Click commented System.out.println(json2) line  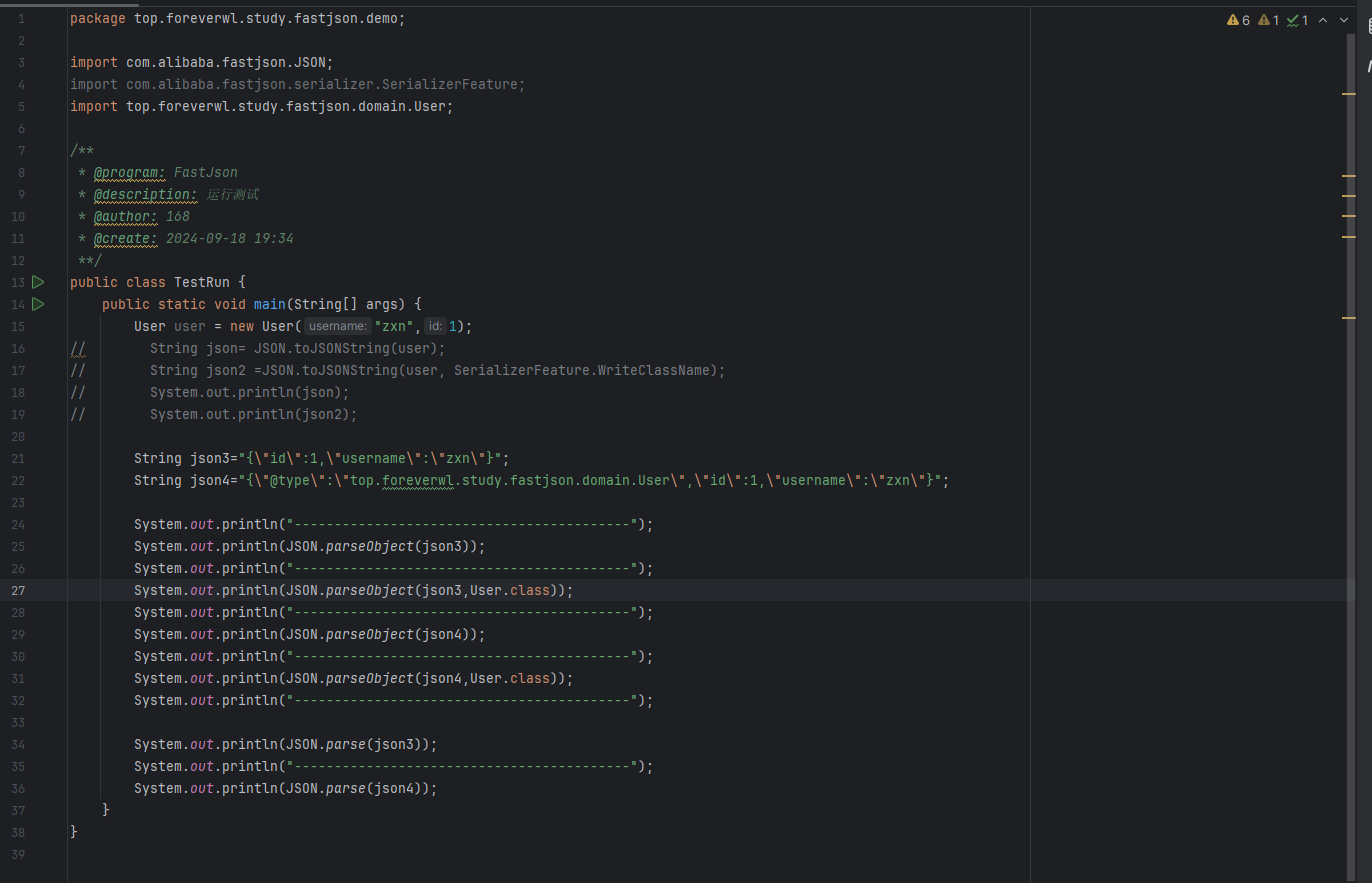(254, 414)
